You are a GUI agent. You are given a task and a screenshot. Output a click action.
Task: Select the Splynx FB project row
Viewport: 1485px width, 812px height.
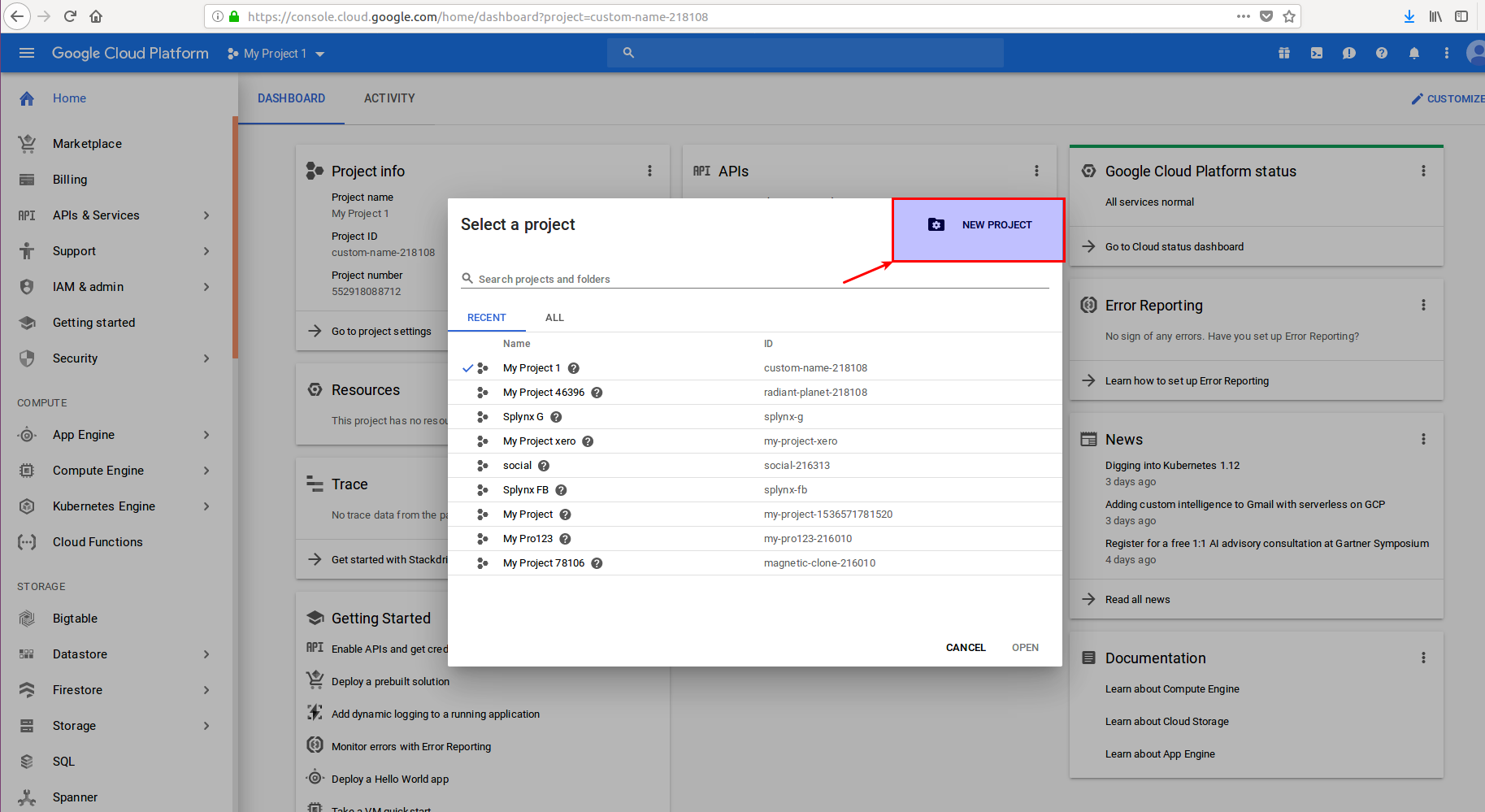(754, 490)
